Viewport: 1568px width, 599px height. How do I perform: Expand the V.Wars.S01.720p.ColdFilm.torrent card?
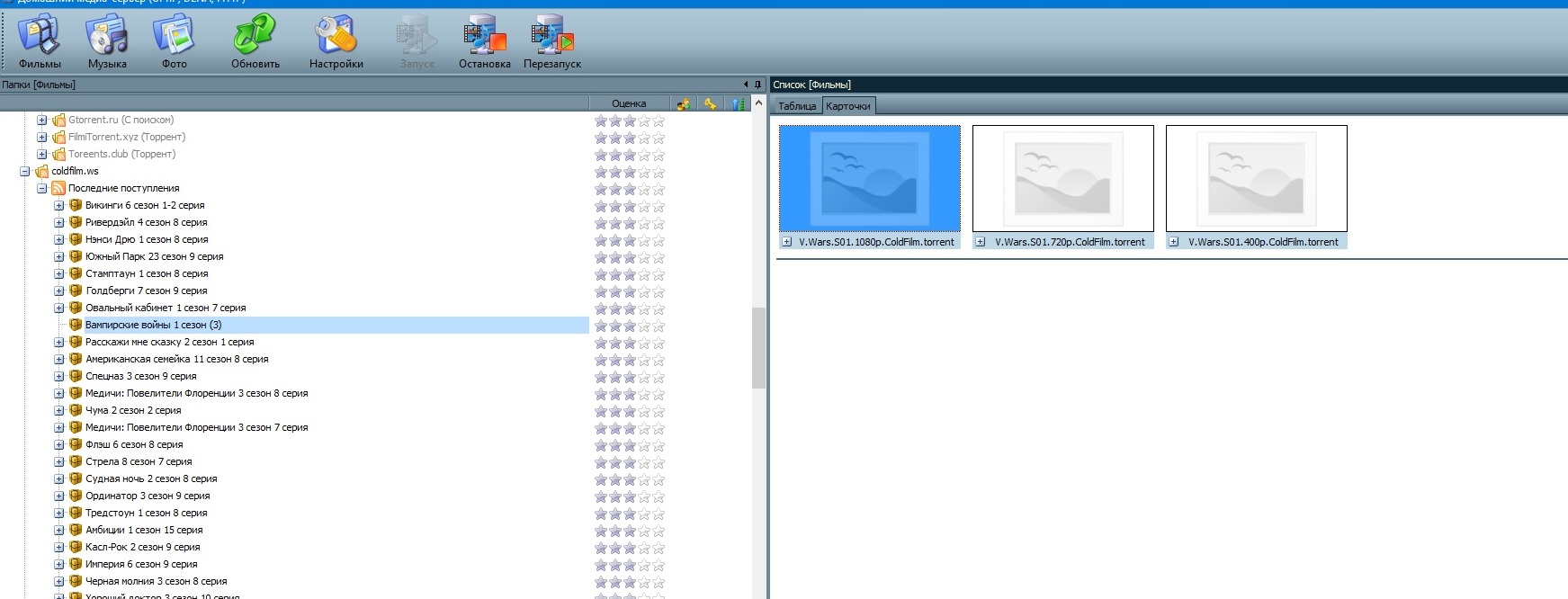[981, 242]
